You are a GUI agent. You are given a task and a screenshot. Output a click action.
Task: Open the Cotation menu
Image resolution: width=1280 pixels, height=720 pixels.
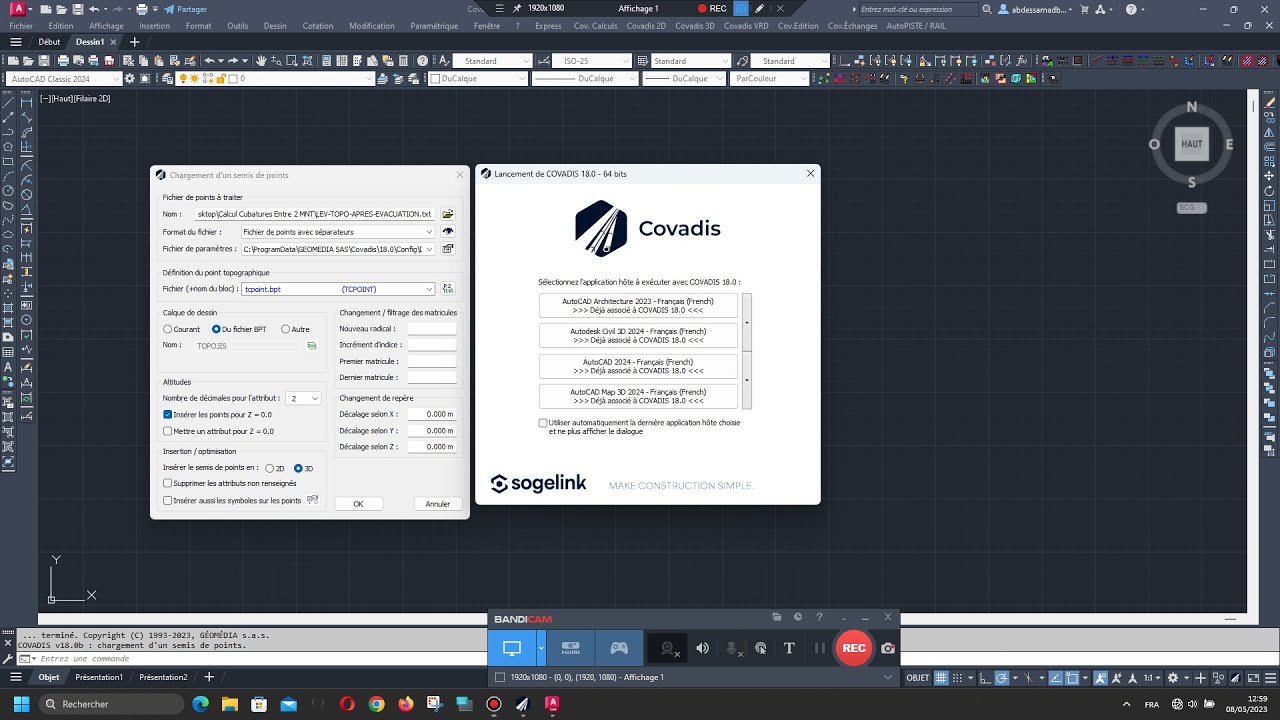pos(318,26)
